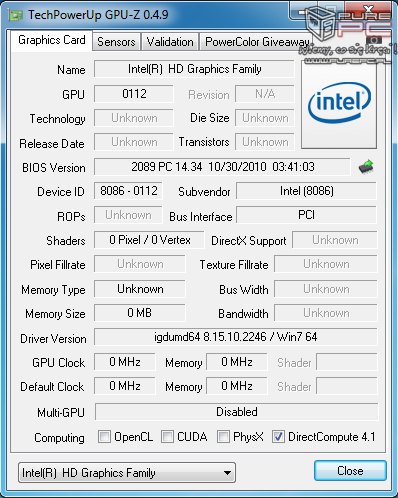Screen dimensions: 398x498
Task: Click the Default Clock row Shader field
Action: [347, 386]
